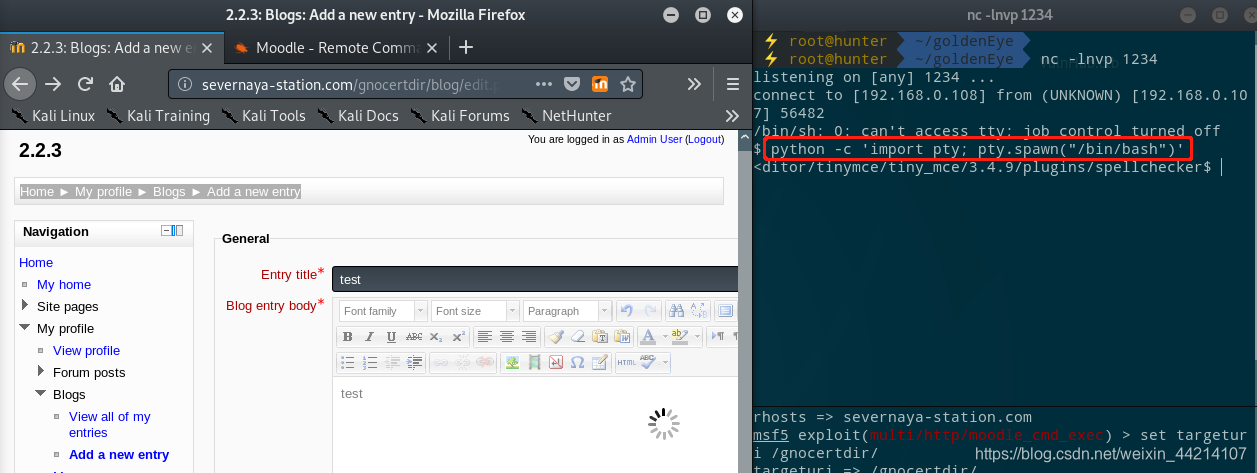Insert ordered numbered list

point(369,363)
